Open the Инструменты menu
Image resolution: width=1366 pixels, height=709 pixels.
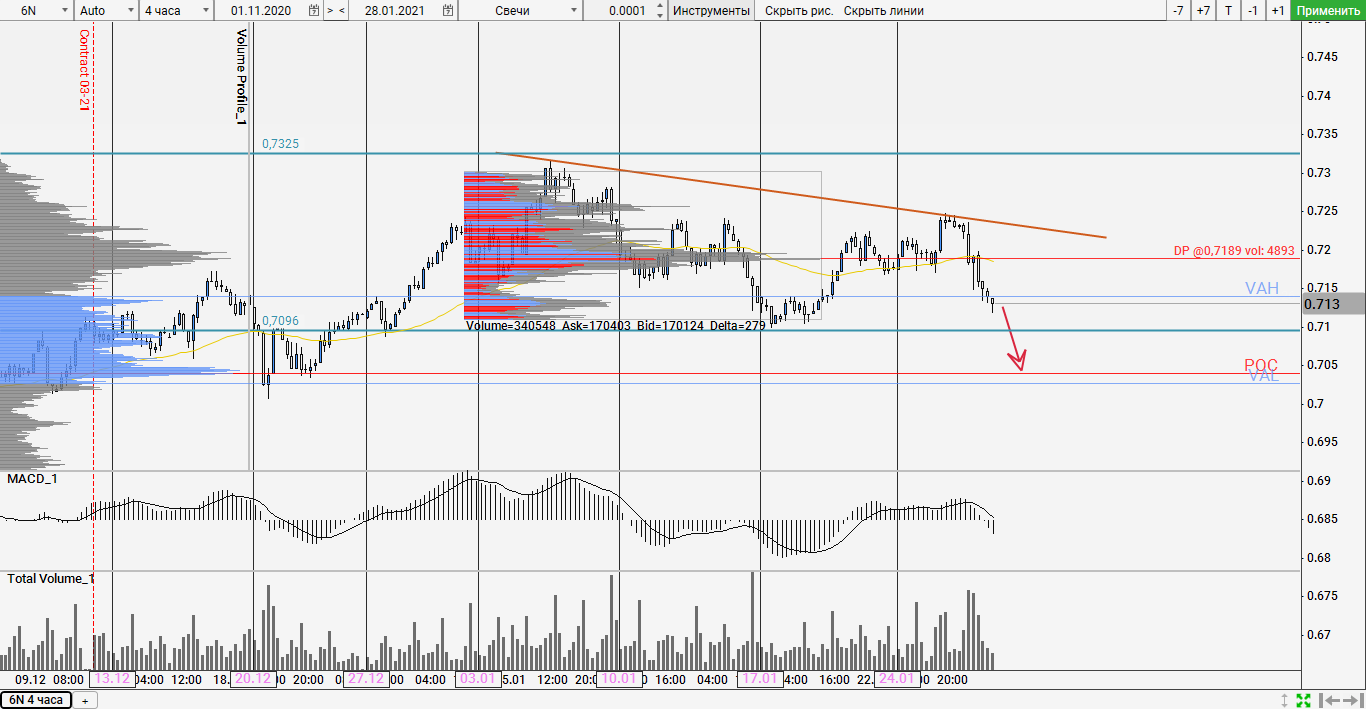(711, 11)
